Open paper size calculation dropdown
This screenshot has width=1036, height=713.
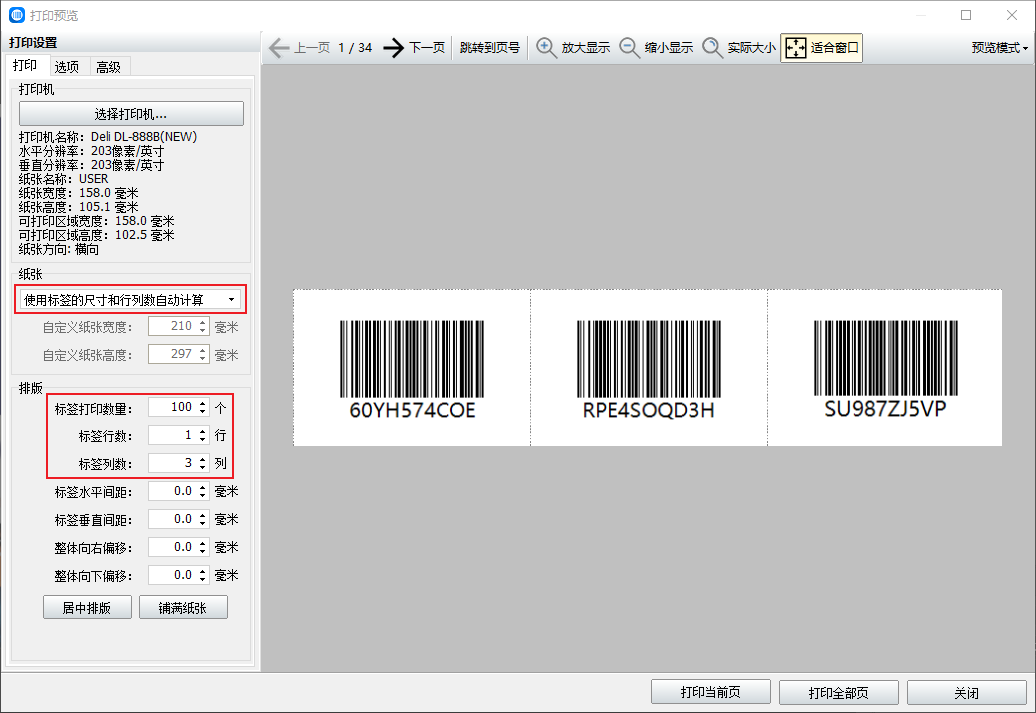(x=130, y=300)
